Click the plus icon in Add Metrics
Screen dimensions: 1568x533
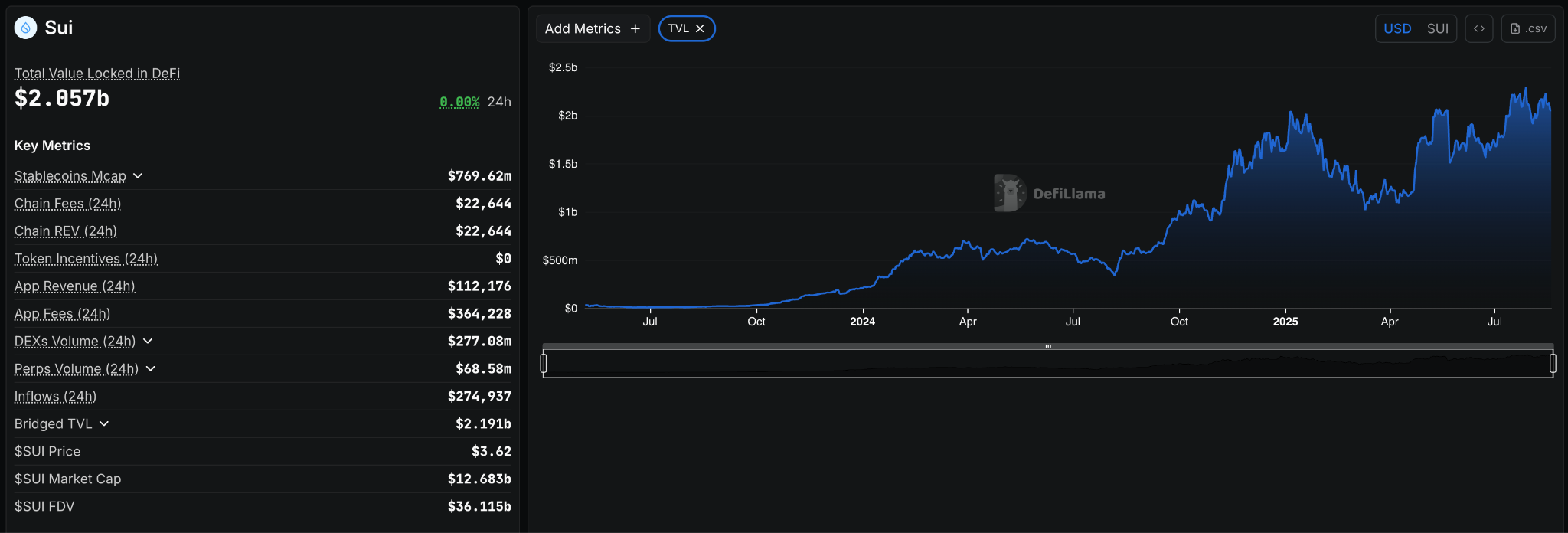coord(635,28)
